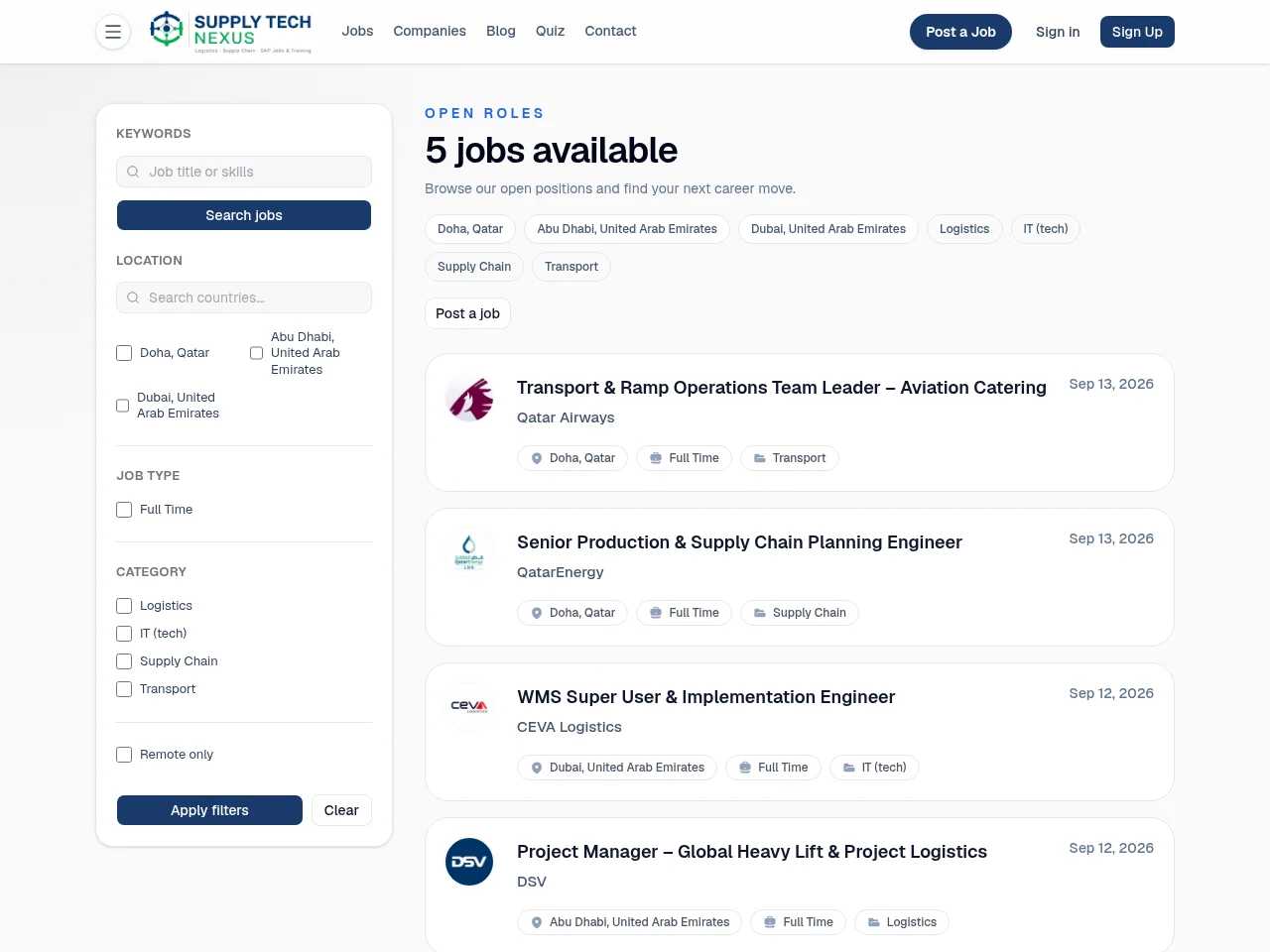Screen dimensions: 1270x952
Task: Select the Doha, Qatar filter chip at top
Action: [470, 229]
